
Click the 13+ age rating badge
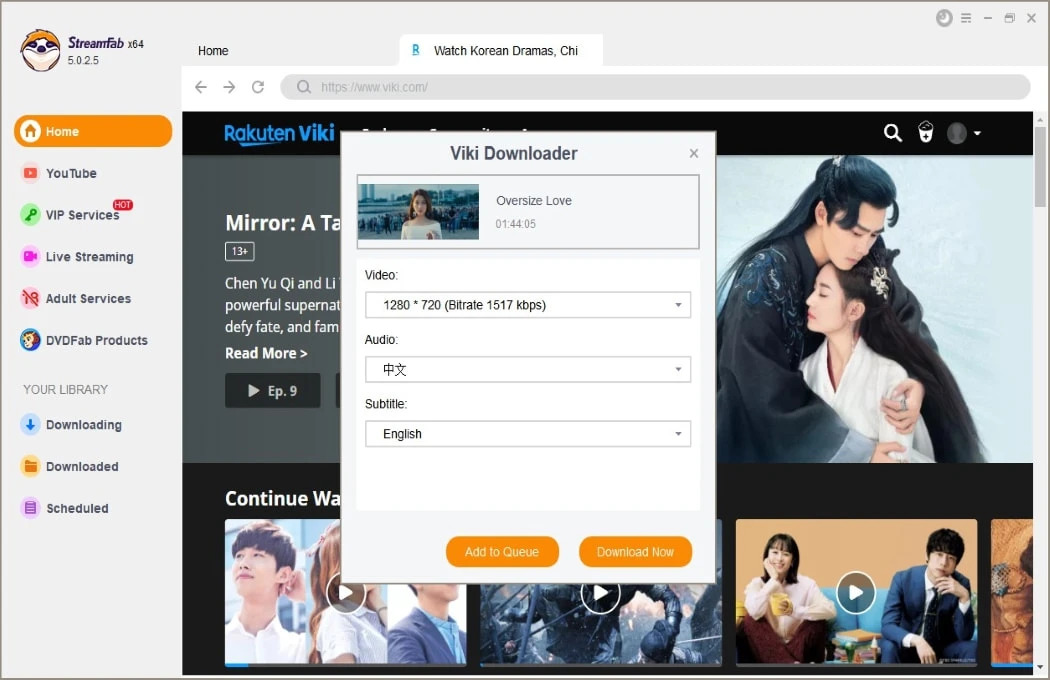click(240, 251)
